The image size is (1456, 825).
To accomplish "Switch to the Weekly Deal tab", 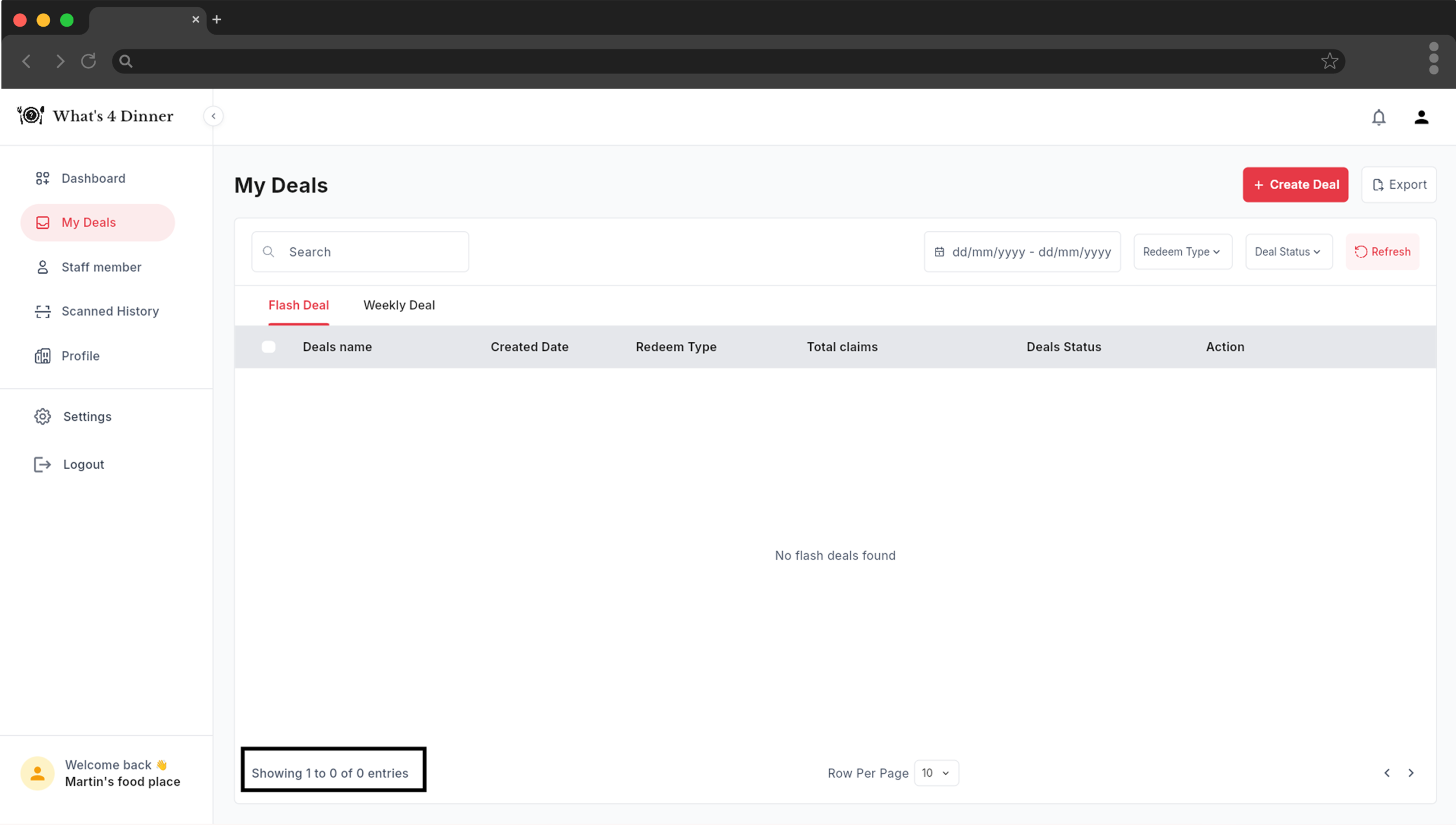I will click(x=399, y=305).
